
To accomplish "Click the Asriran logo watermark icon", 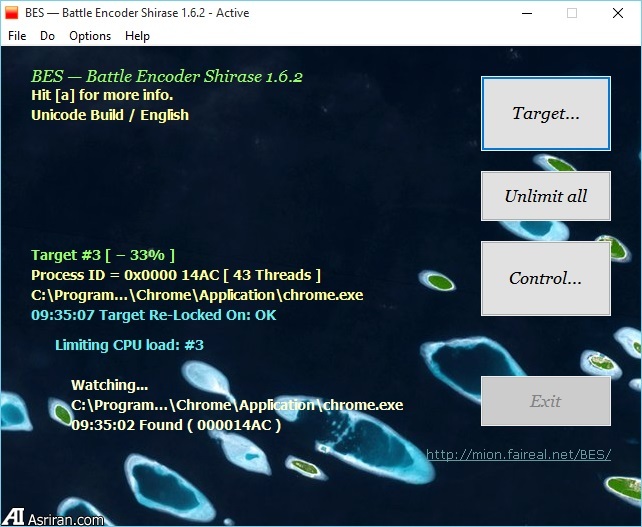I will coord(12,517).
